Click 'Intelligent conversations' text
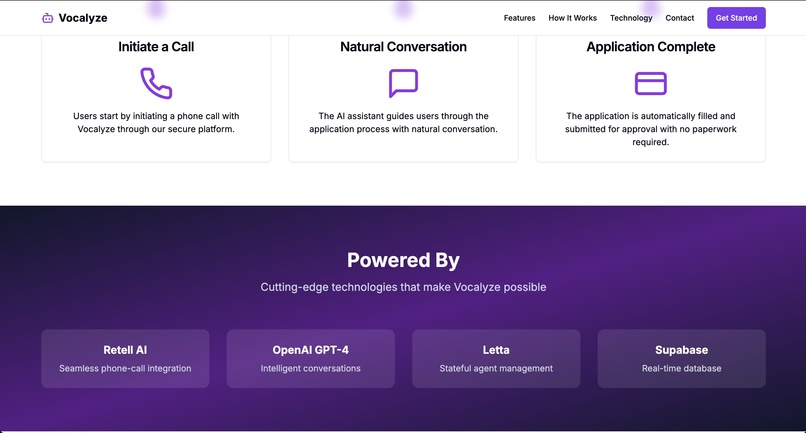Image resolution: width=806 pixels, height=433 pixels. click(x=310, y=368)
